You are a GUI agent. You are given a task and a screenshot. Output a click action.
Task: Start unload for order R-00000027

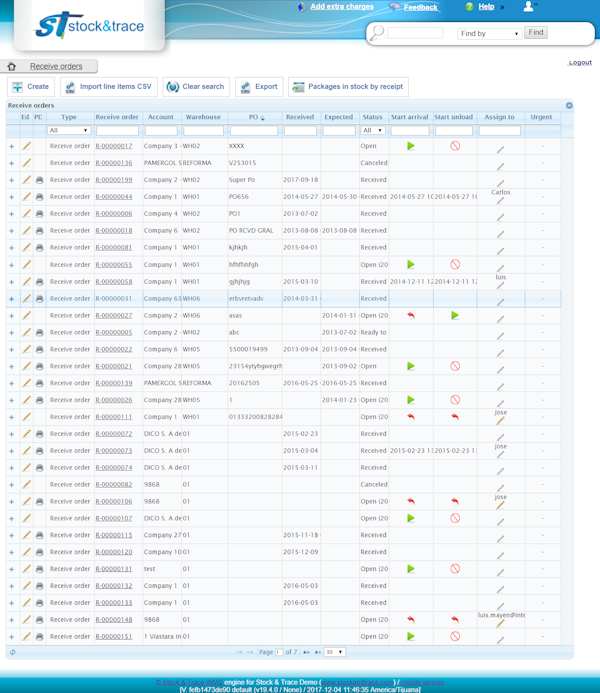coord(455,315)
